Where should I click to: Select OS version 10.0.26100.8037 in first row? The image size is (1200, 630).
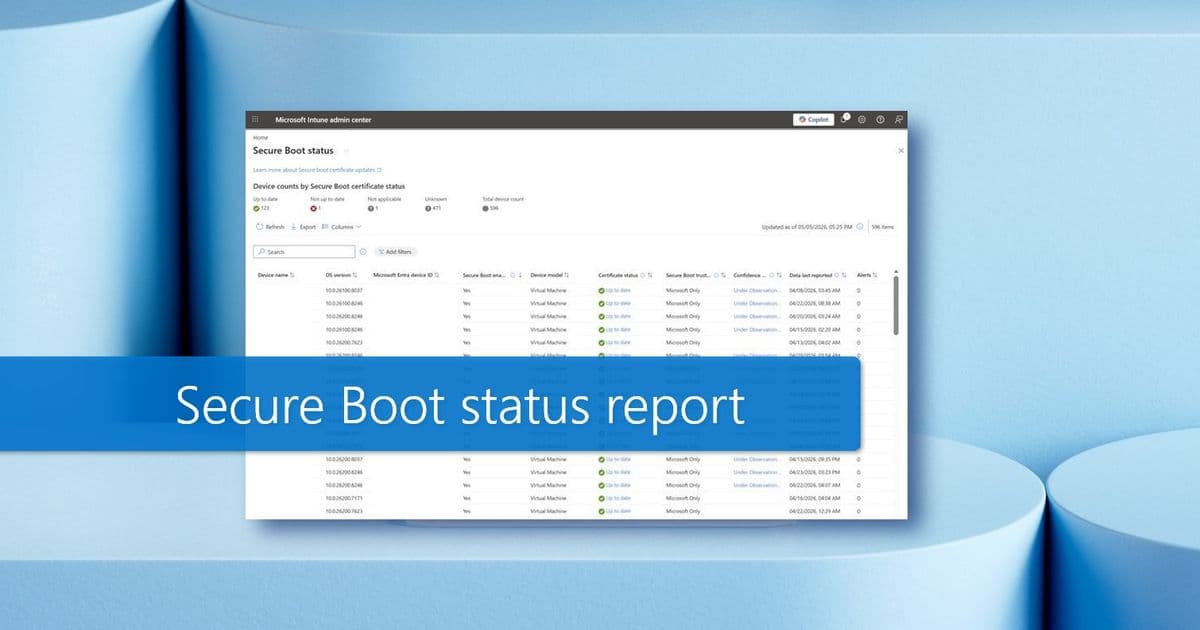tap(344, 290)
